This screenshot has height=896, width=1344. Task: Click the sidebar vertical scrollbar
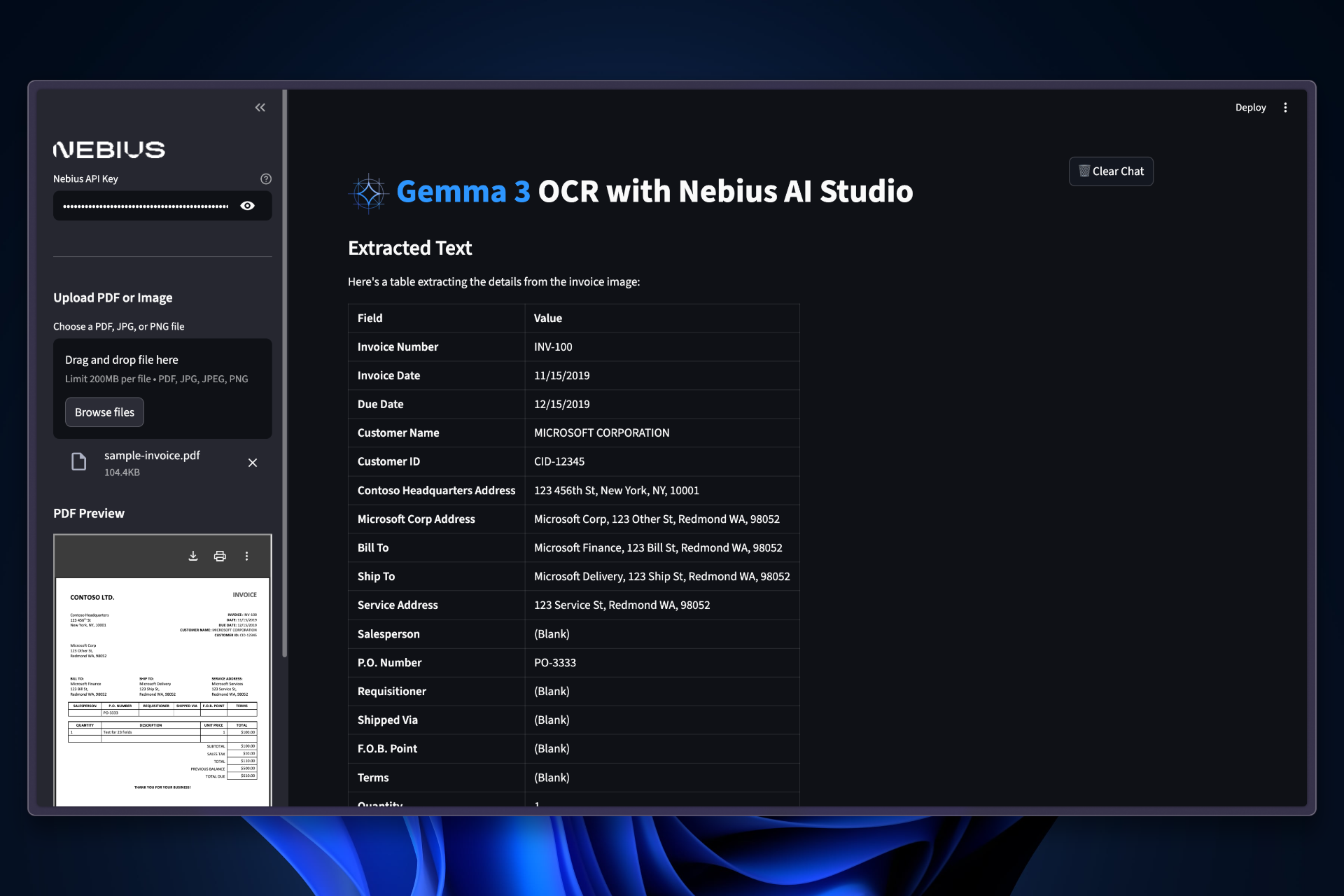click(284, 374)
